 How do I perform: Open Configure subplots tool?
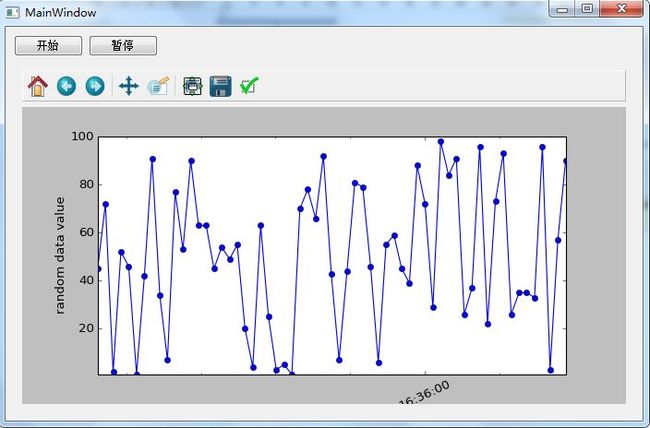point(193,86)
